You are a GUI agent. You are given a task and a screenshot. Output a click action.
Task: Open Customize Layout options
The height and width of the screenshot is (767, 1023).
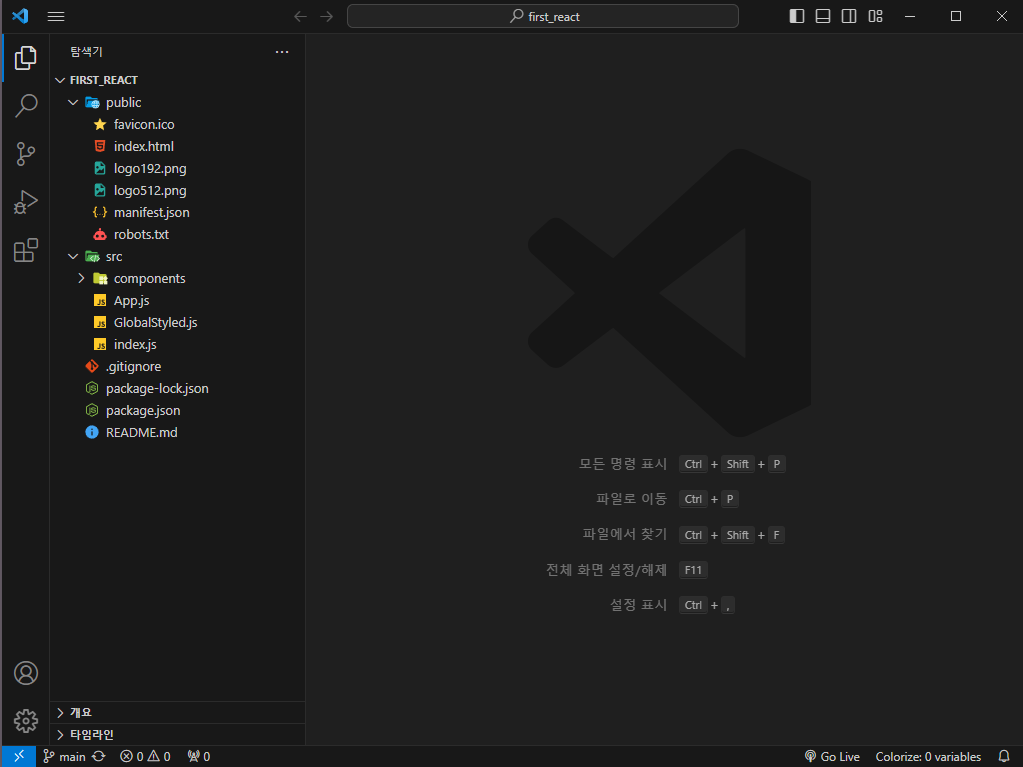click(876, 16)
